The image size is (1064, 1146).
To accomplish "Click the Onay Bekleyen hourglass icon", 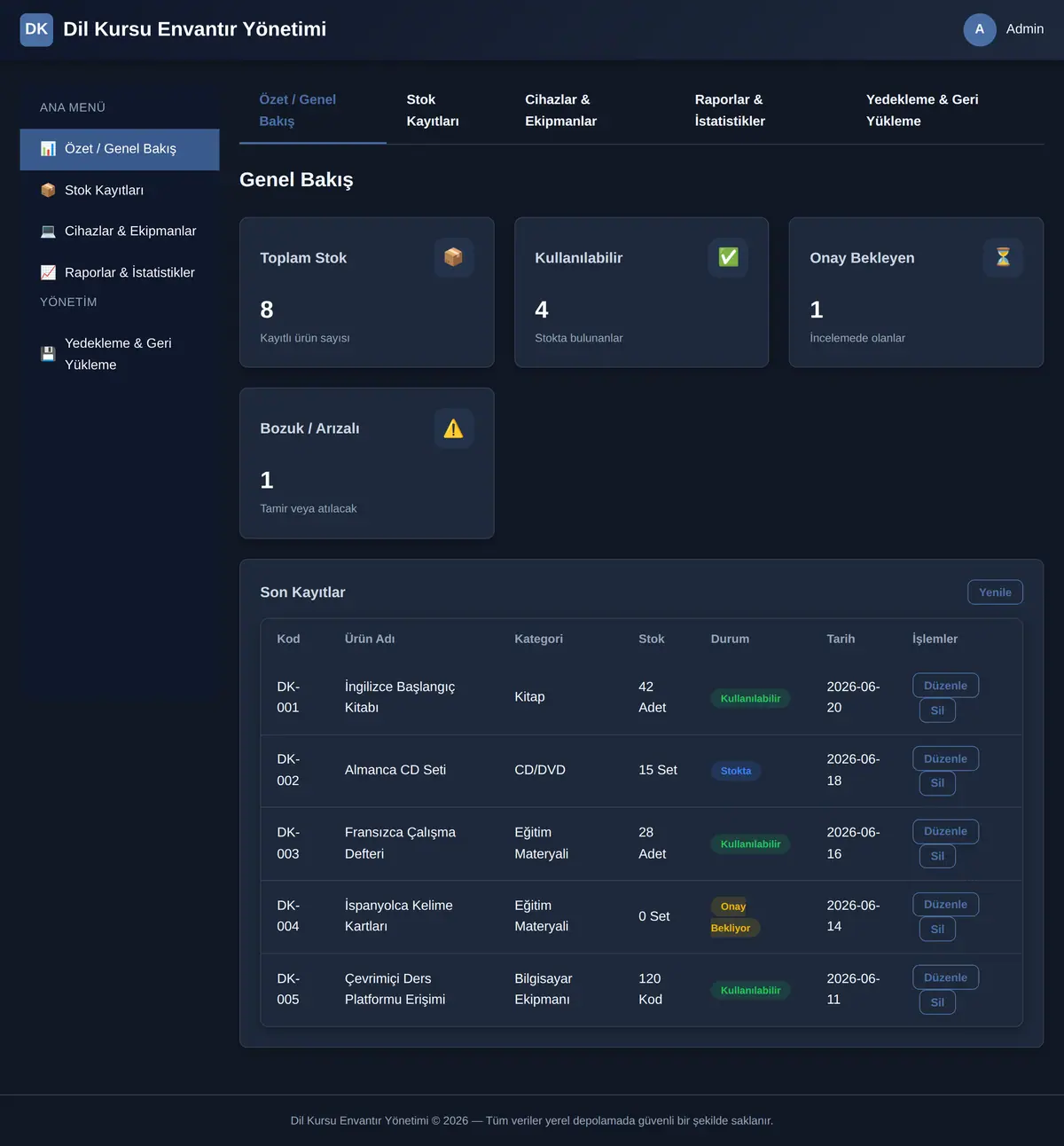I will coord(1003,257).
